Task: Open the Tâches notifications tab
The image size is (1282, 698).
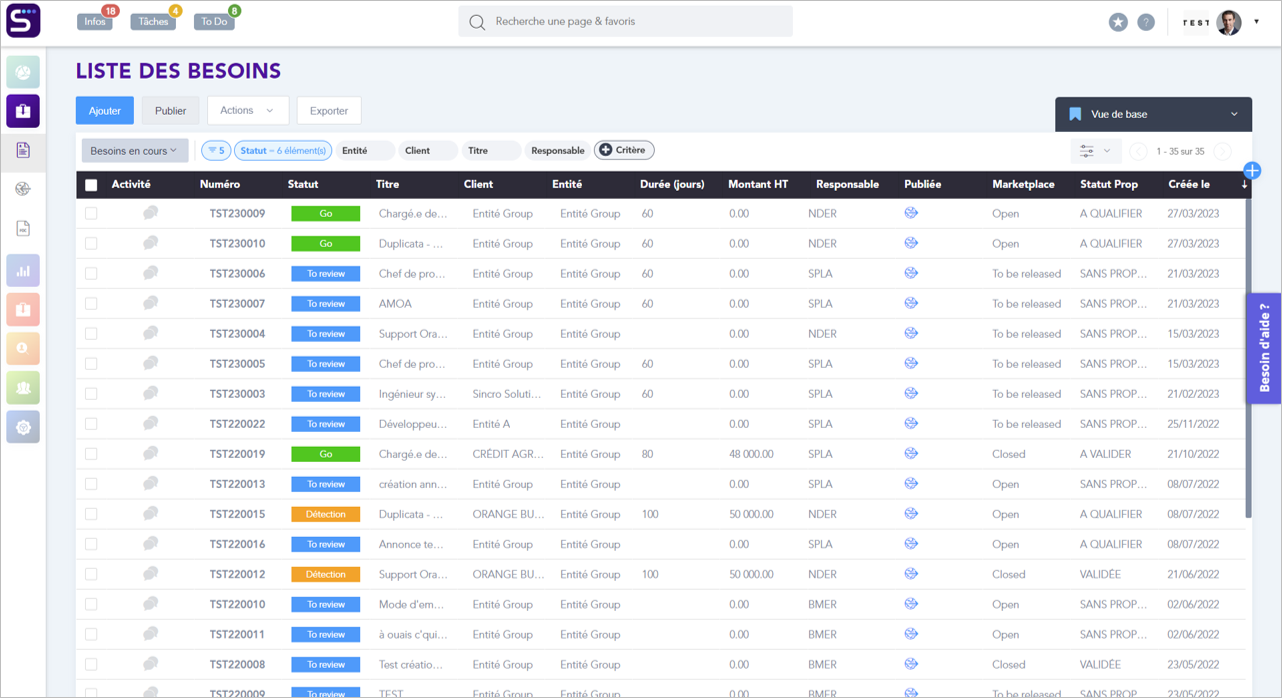Action: (154, 21)
